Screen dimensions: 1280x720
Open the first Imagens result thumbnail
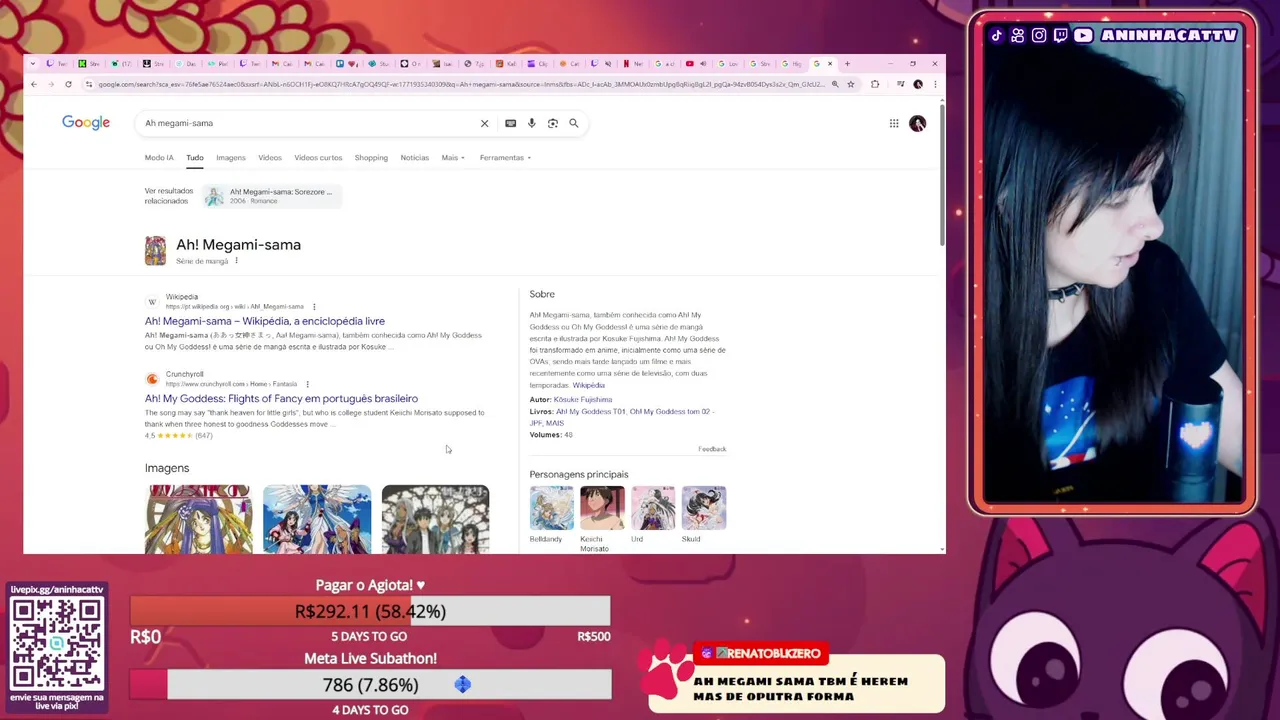(199, 519)
